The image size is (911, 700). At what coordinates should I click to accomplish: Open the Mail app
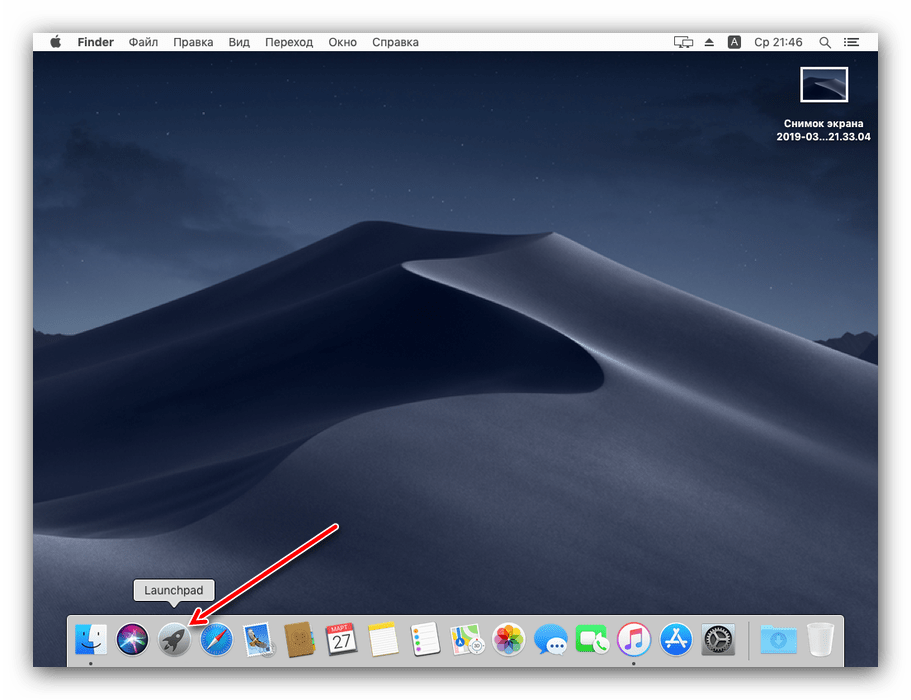click(257, 640)
